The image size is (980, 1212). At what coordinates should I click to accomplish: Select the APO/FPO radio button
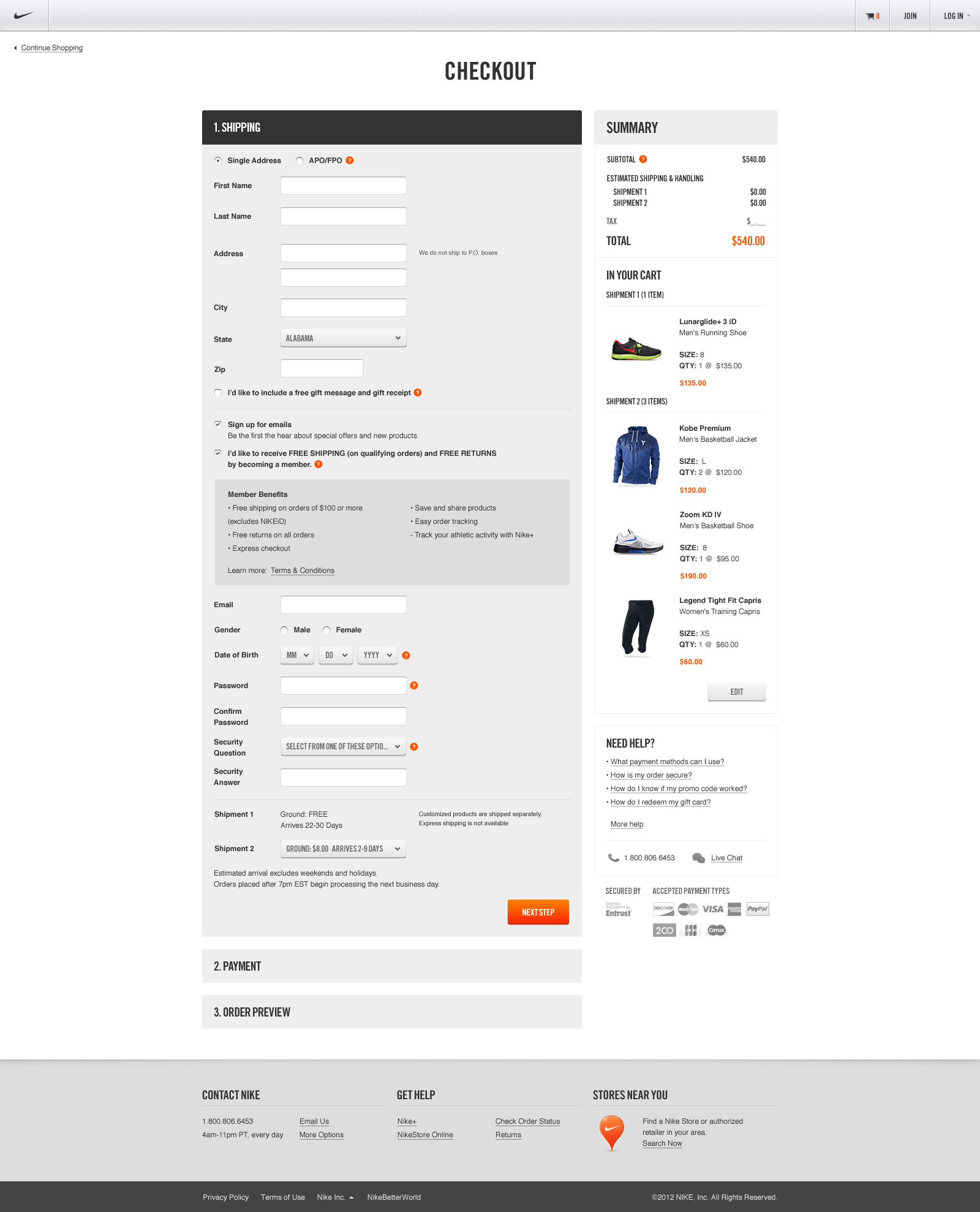tap(300, 161)
